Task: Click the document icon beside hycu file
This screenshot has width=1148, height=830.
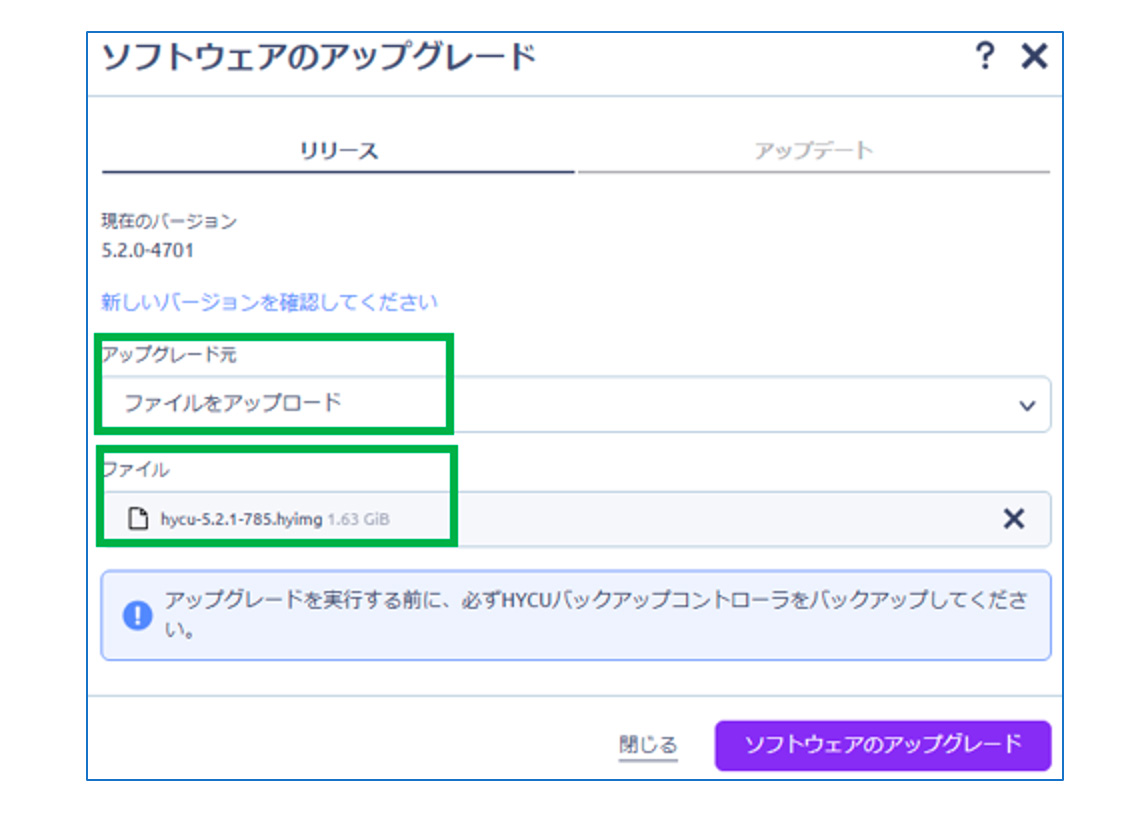Action: [138, 519]
